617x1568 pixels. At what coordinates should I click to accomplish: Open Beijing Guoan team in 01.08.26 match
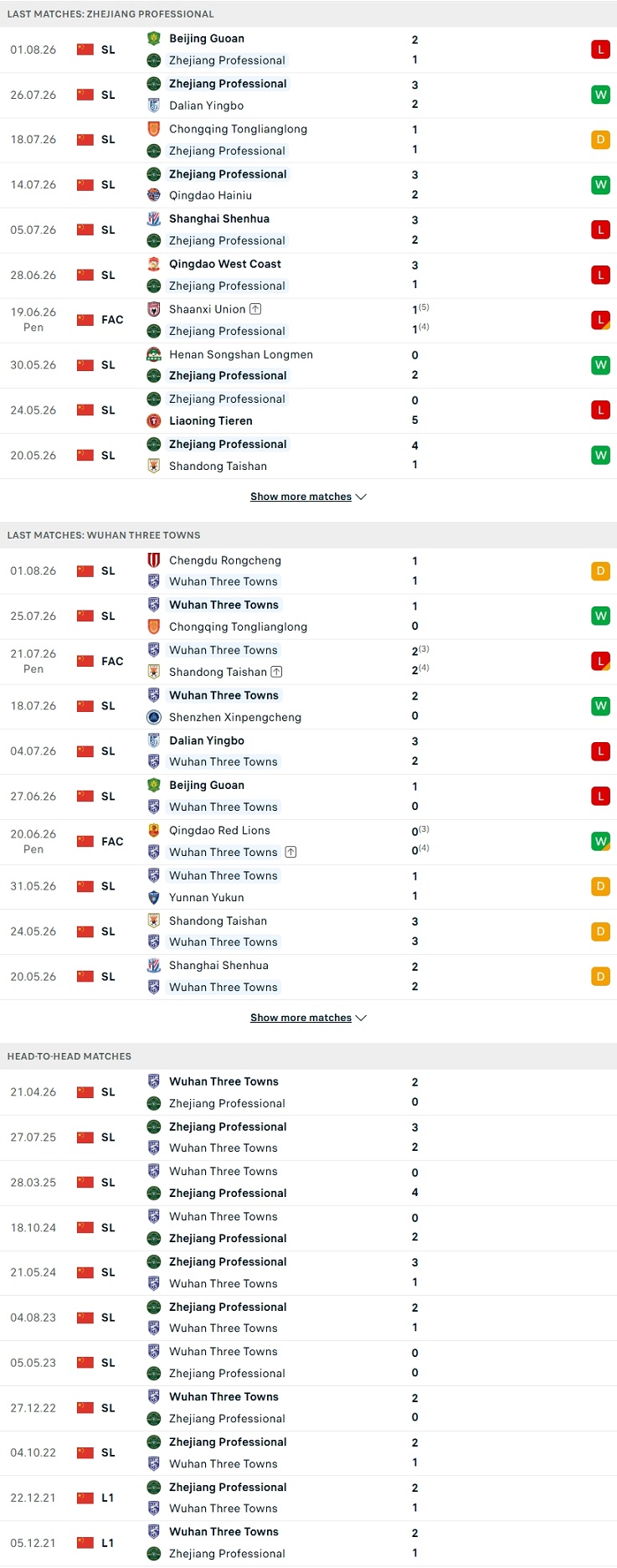pyautogui.click(x=207, y=39)
